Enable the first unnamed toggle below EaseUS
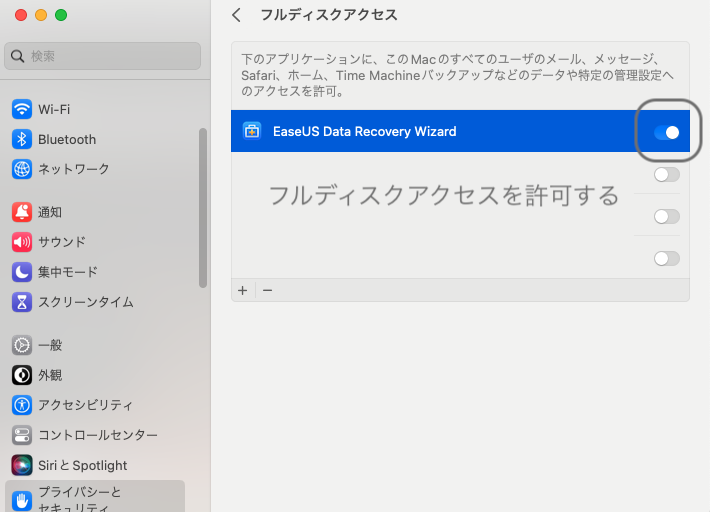Screen dimensions: 710x512 667,174
